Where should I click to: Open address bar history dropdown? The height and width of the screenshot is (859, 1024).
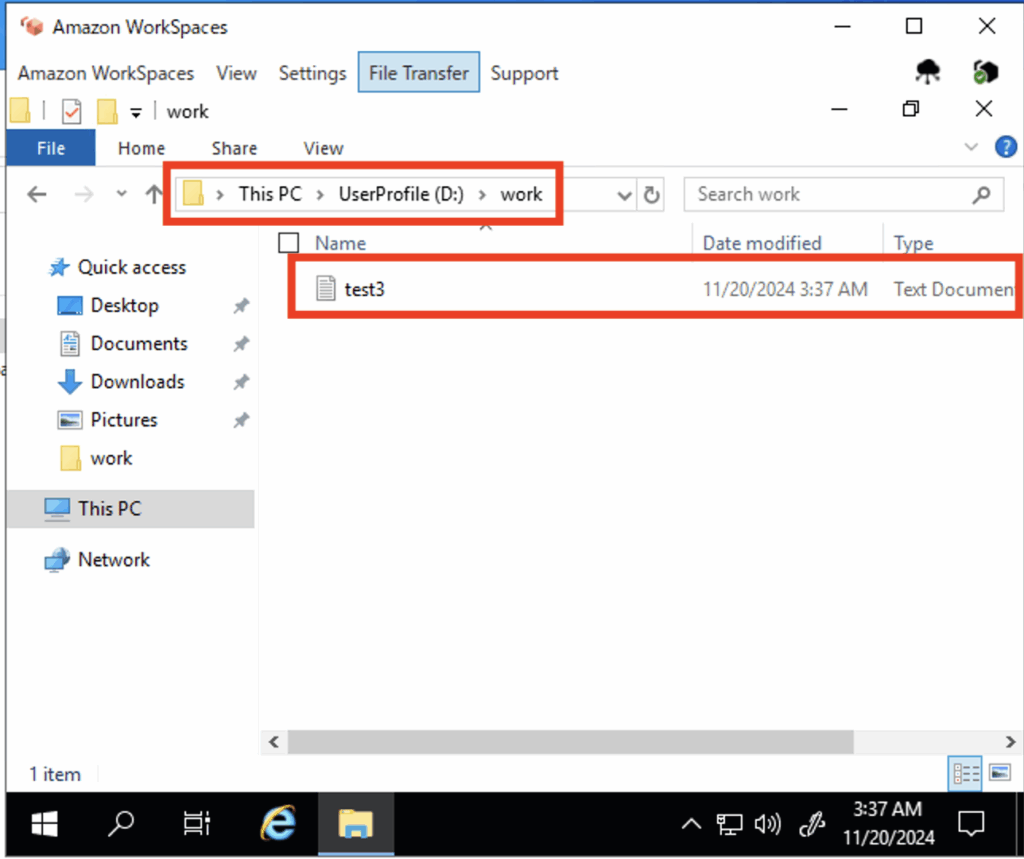[625, 195]
